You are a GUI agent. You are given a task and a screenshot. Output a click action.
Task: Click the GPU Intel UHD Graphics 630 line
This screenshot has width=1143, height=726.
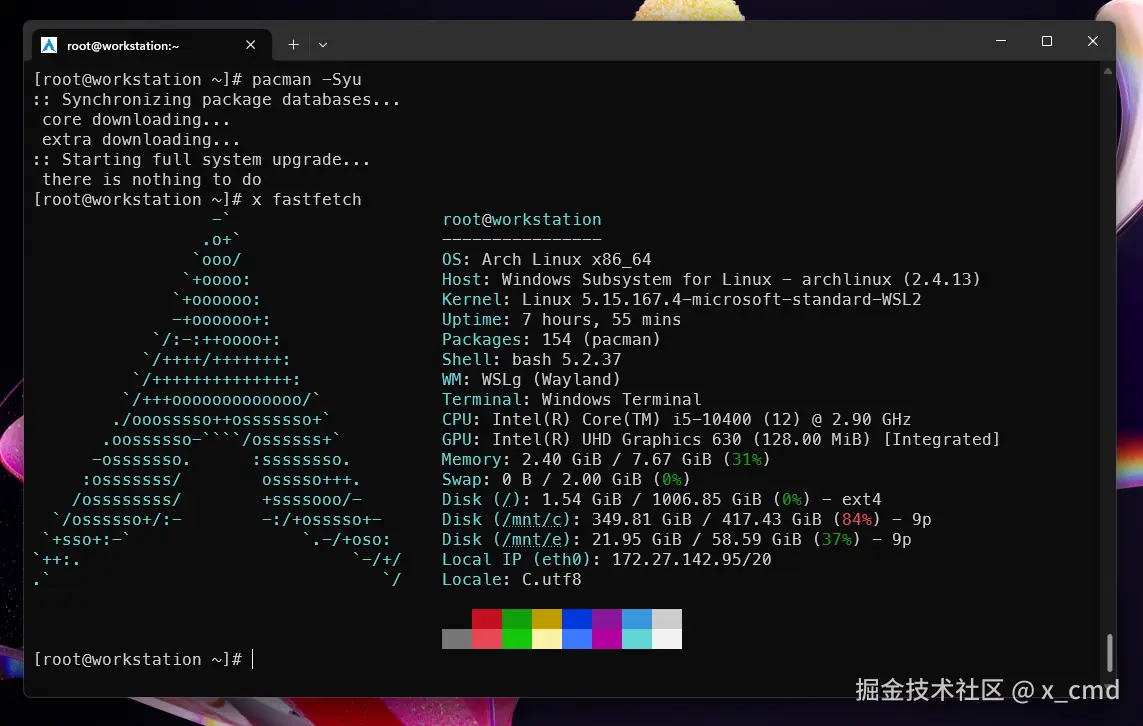click(721, 440)
